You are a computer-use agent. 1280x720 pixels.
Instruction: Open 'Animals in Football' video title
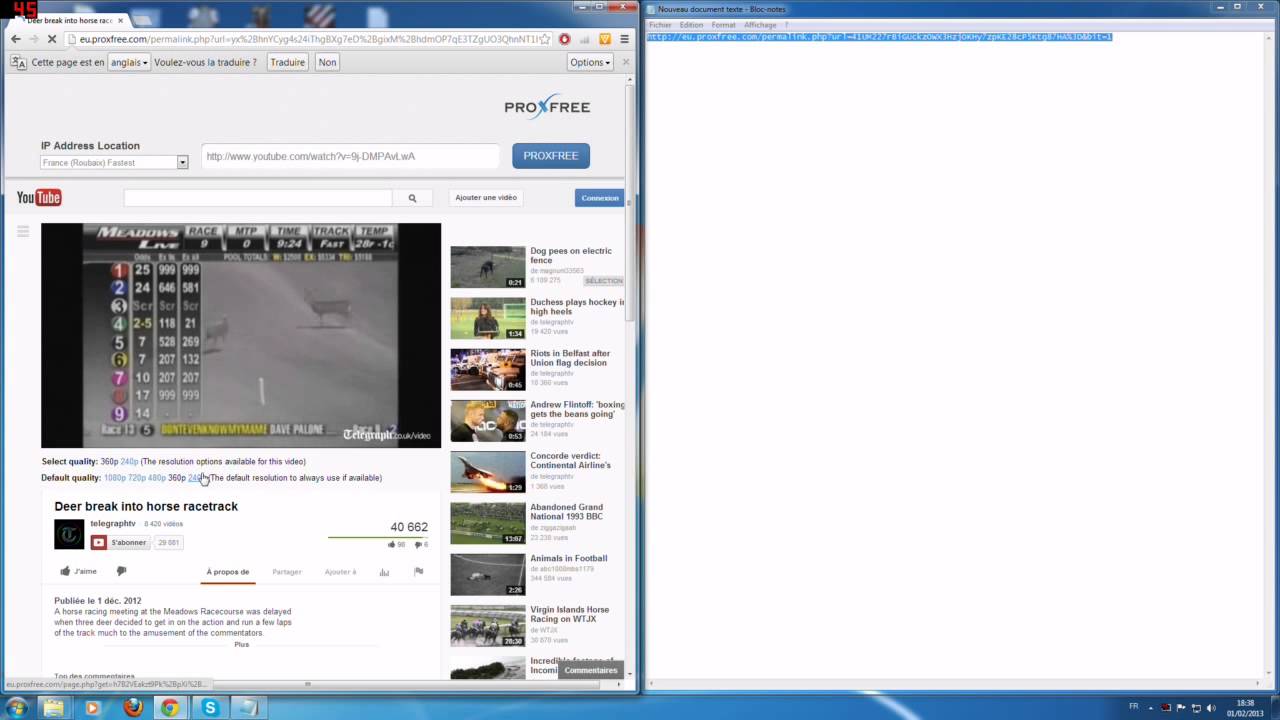[x=568, y=558]
